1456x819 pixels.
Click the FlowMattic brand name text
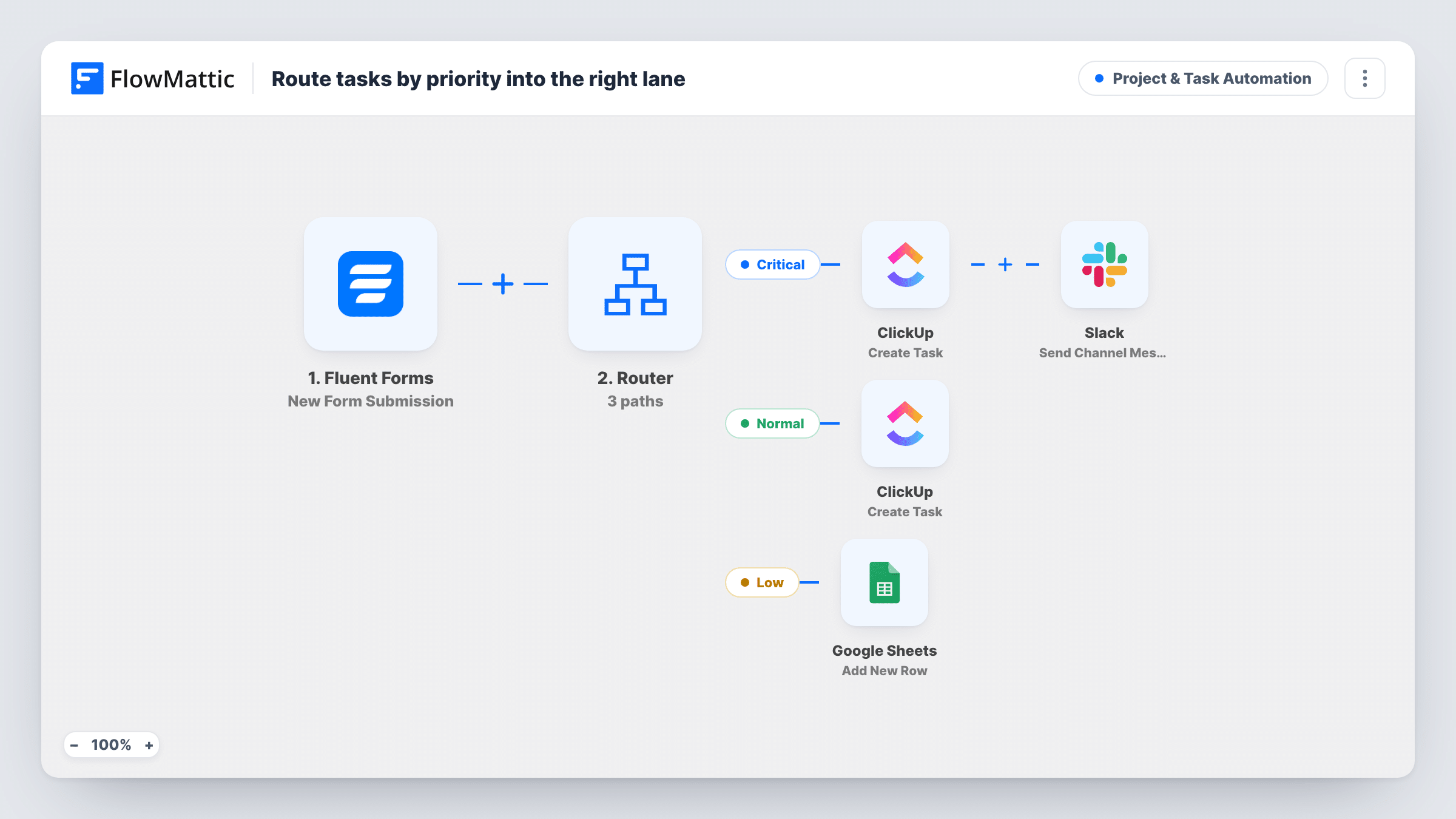[x=172, y=79]
